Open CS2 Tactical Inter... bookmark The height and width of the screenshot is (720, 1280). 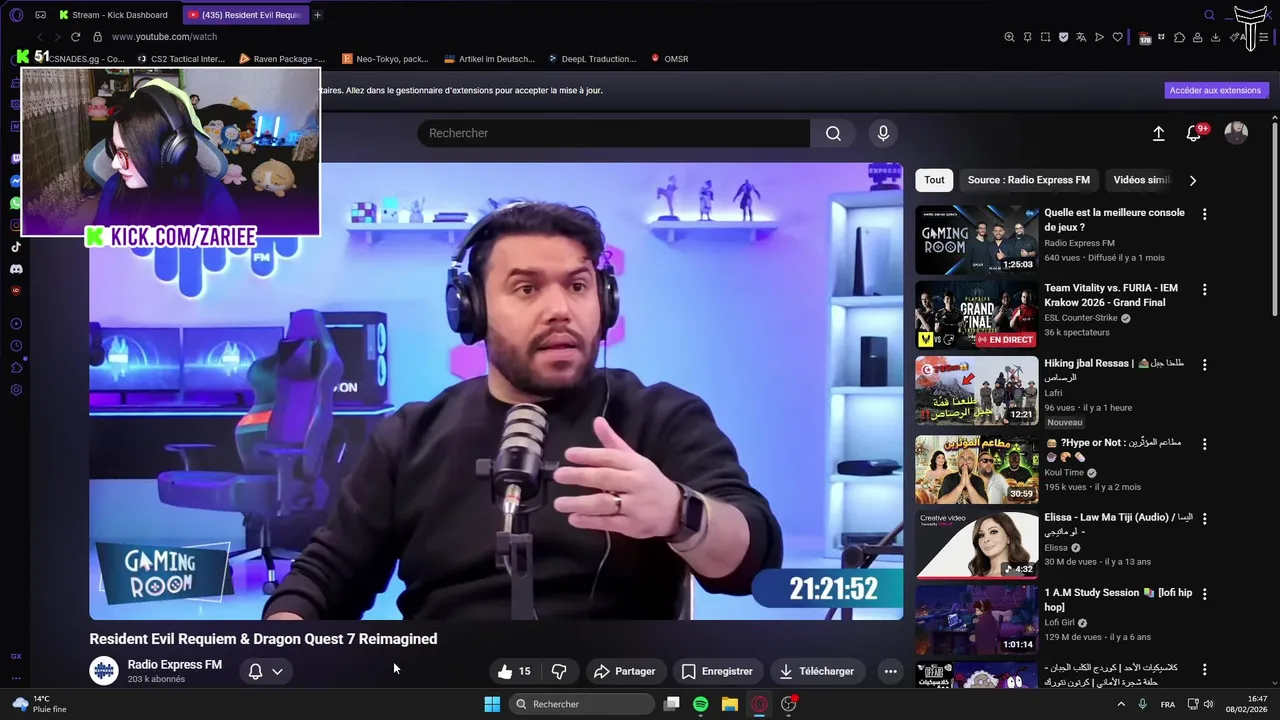pos(181,59)
